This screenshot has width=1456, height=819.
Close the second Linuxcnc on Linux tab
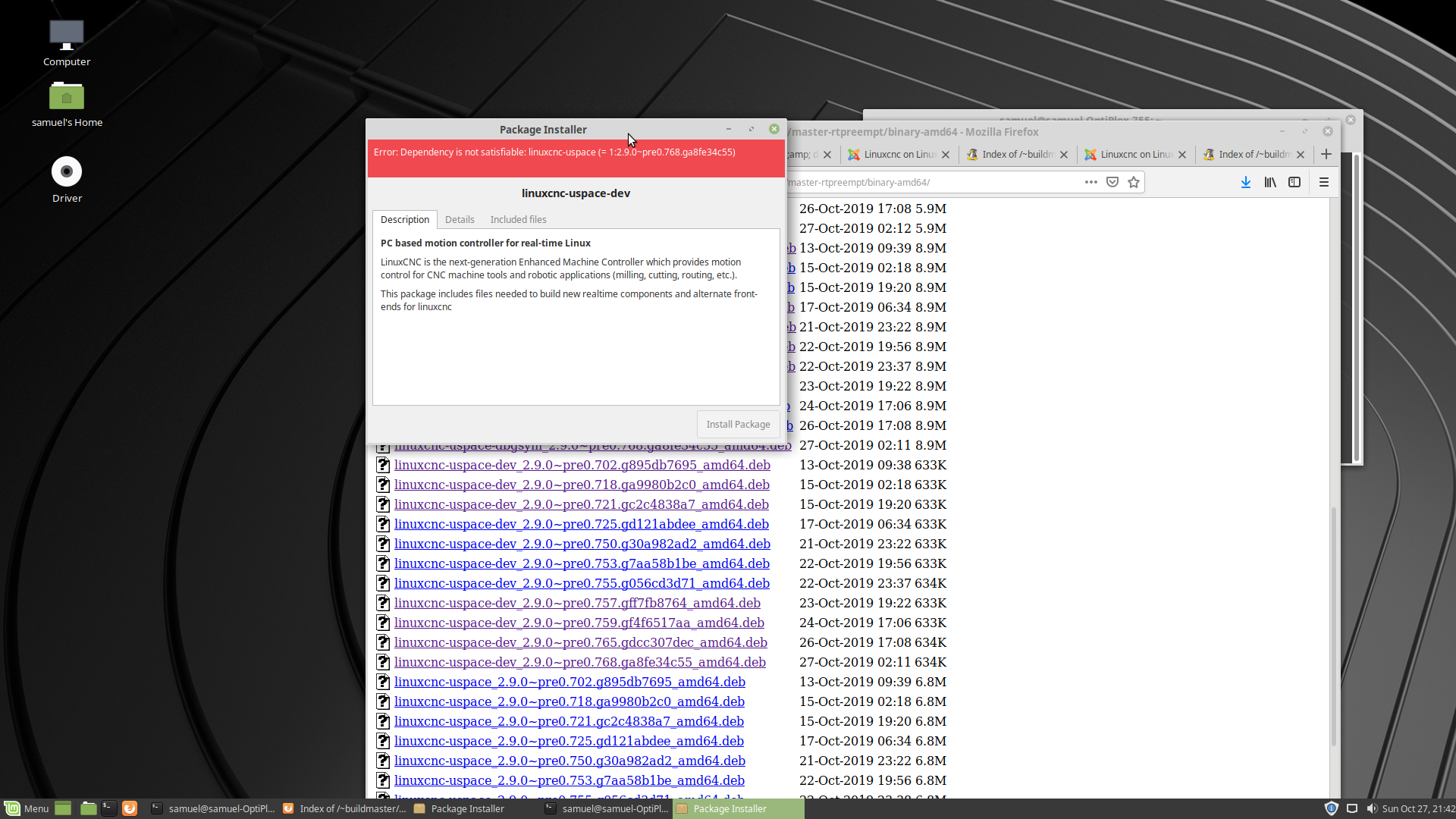1182,155
